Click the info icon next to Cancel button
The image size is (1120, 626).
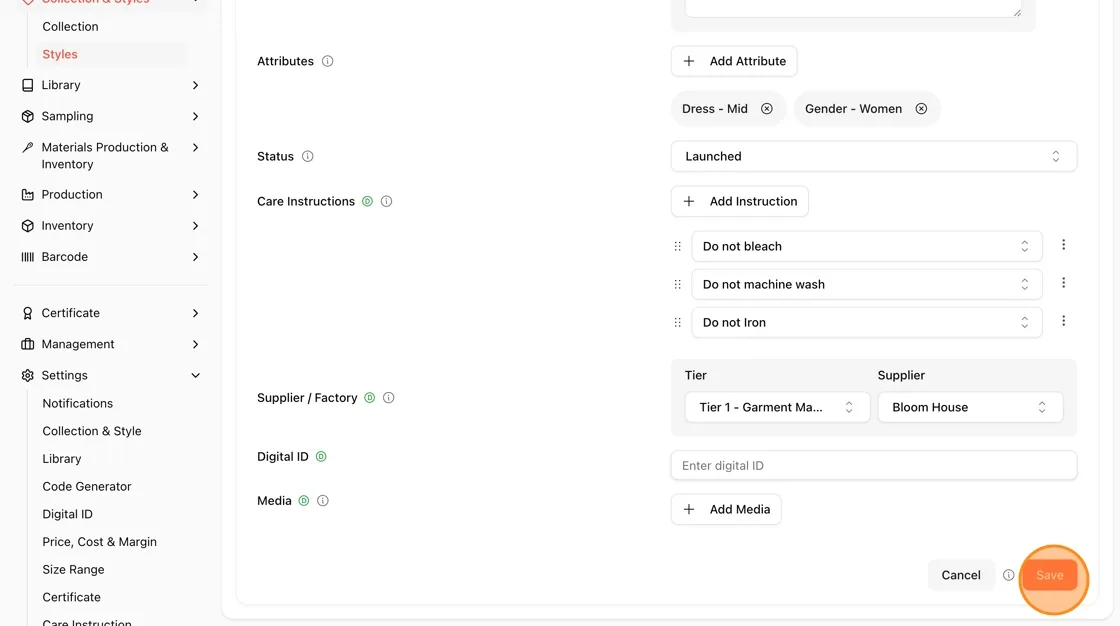coord(1009,575)
